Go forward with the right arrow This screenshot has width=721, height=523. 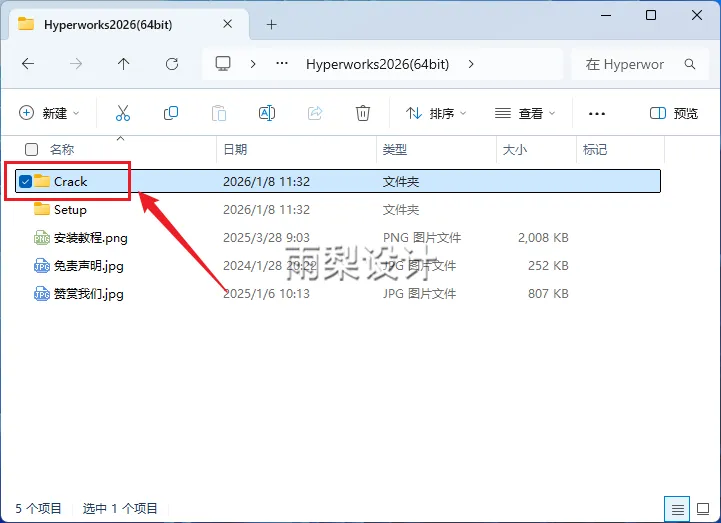tap(76, 64)
